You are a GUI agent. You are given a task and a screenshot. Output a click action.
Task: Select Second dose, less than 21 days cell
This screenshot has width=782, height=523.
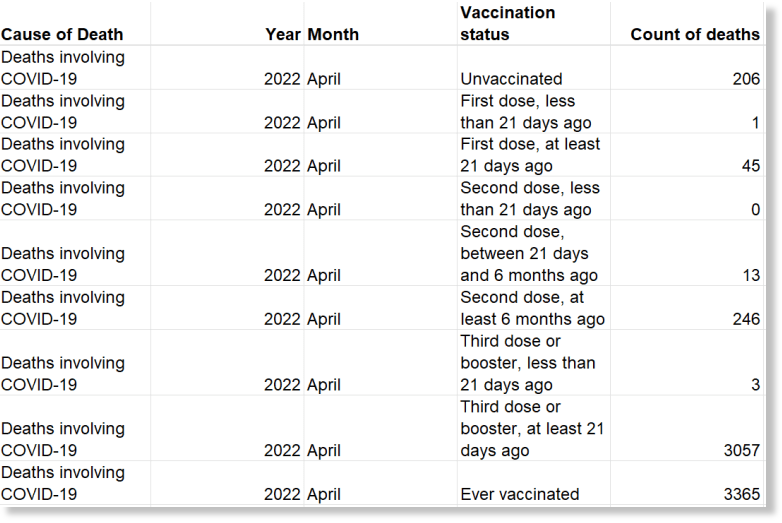(x=534, y=198)
